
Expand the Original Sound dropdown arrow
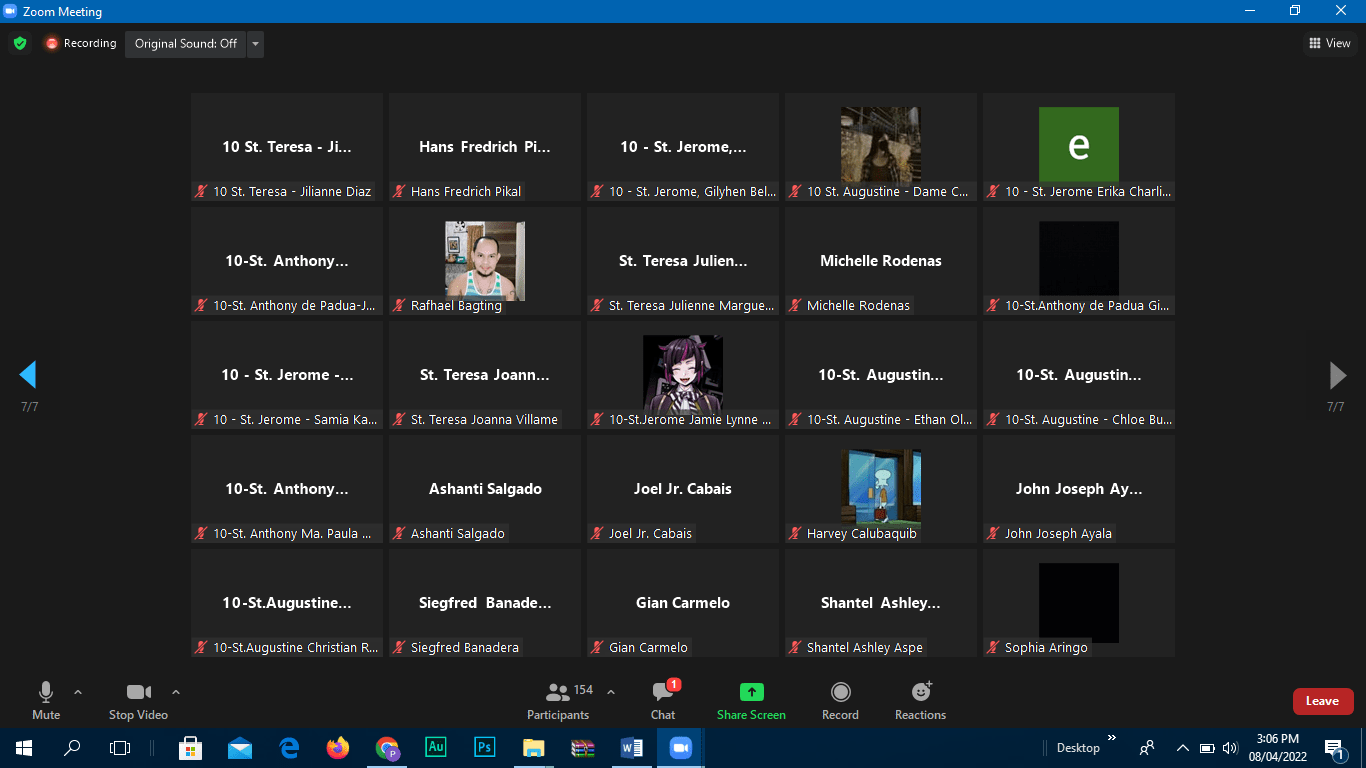click(256, 44)
